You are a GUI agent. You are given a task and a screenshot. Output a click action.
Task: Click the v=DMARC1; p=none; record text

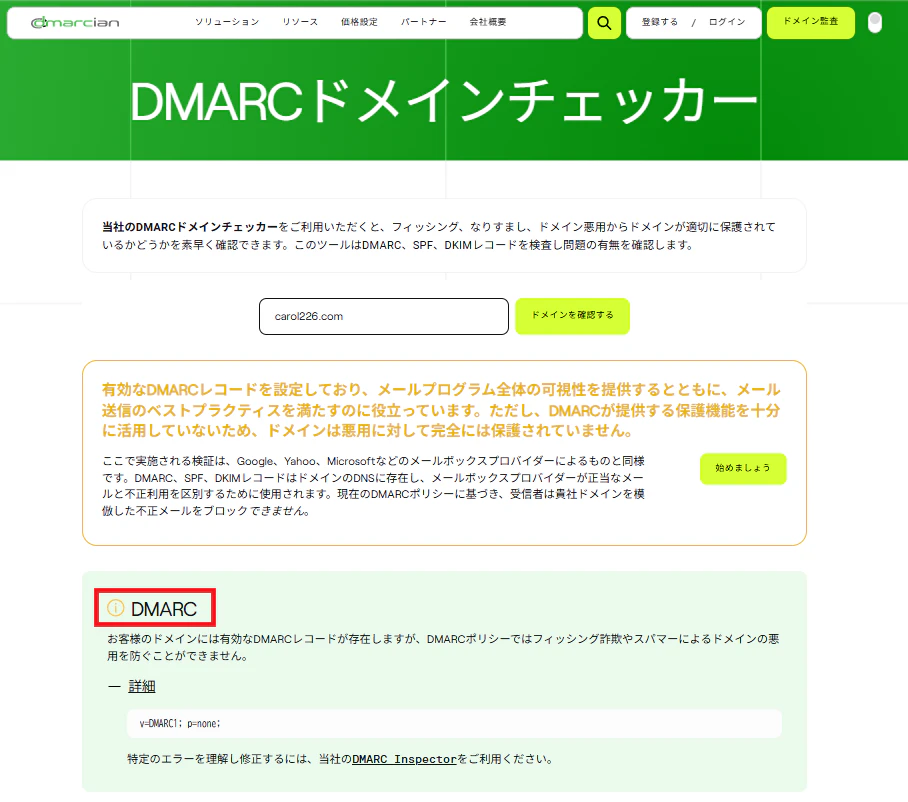180,723
